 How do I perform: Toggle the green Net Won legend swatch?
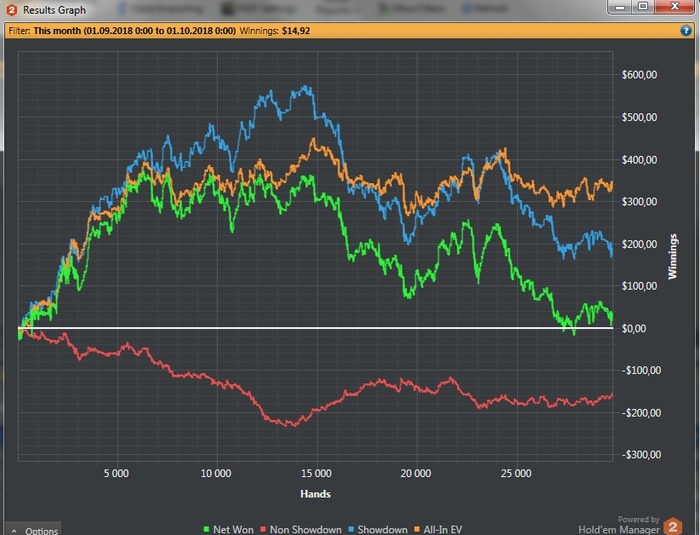pos(206,530)
